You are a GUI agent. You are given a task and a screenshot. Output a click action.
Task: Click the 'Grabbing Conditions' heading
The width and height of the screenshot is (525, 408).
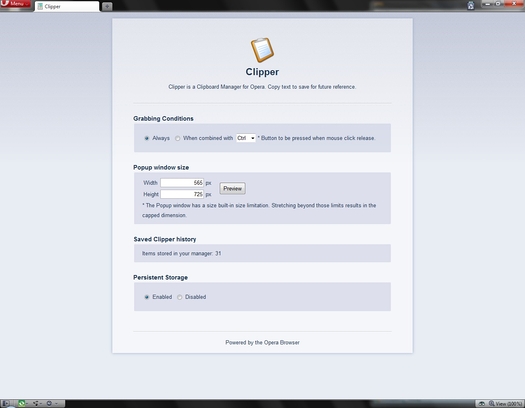163,118
